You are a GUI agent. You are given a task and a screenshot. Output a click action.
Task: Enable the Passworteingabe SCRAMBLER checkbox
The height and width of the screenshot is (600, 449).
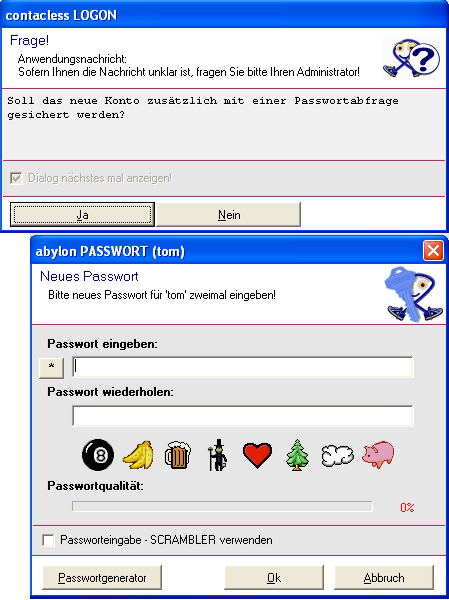point(48,540)
